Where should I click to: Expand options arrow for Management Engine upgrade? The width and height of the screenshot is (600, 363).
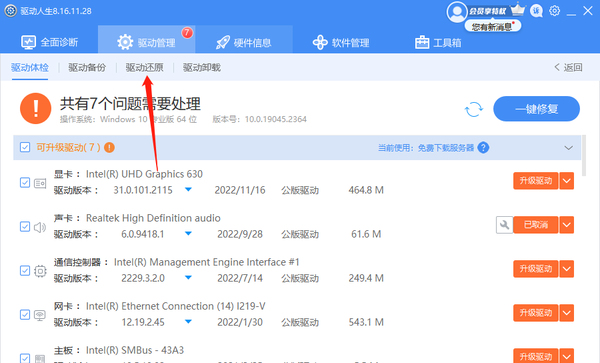point(567,269)
